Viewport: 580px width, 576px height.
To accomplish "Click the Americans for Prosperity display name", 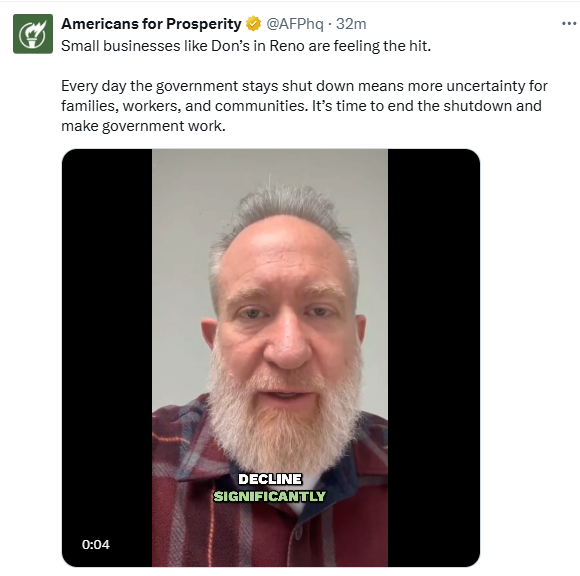I will 151,24.
